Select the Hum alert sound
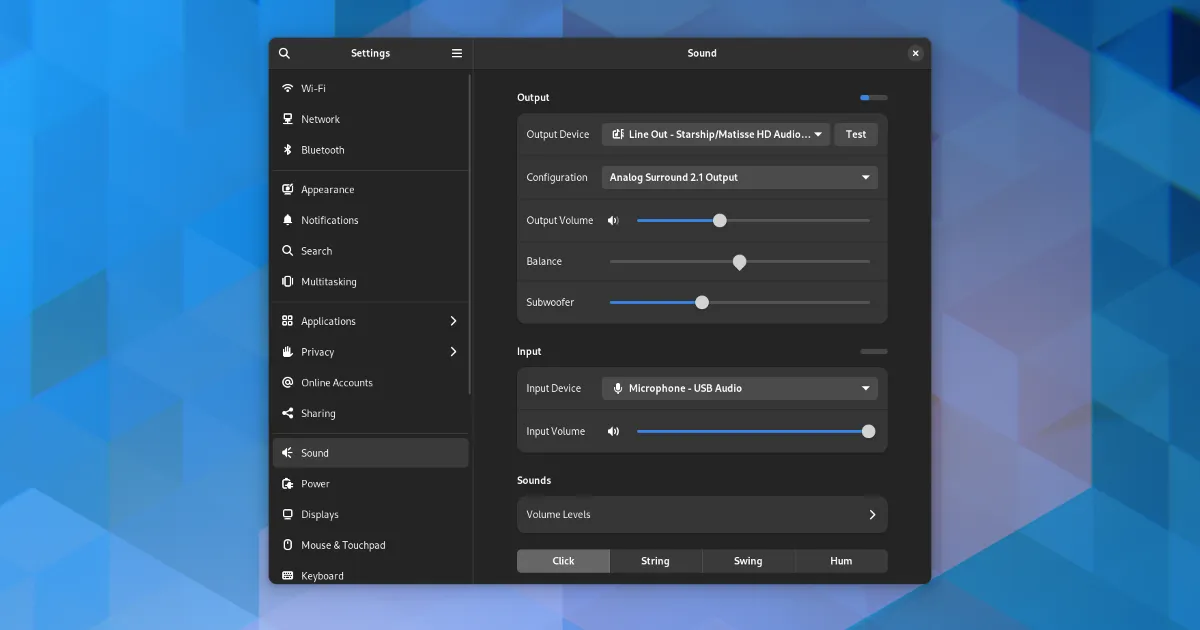The height and width of the screenshot is (630, 1200). [841, 561]
